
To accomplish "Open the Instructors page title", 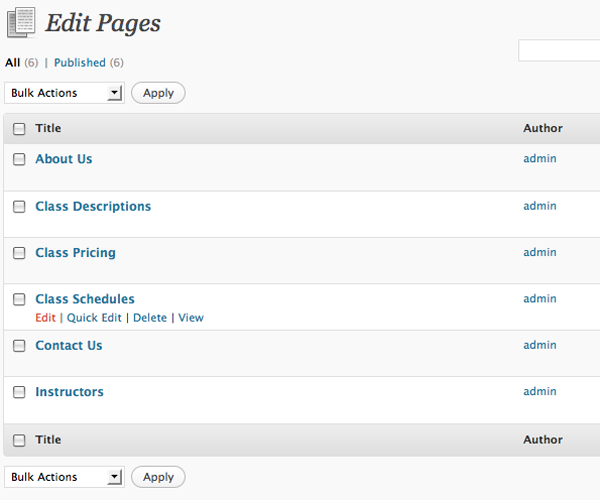I will pos(70,392).
